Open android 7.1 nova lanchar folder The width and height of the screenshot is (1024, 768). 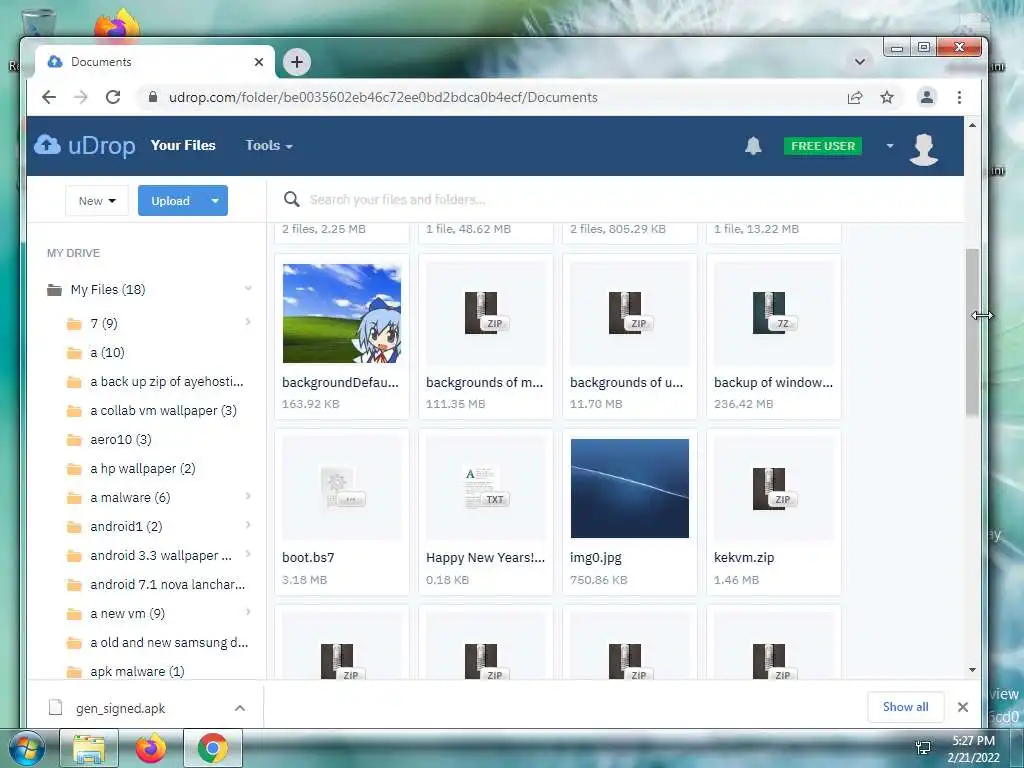(168, 584)
